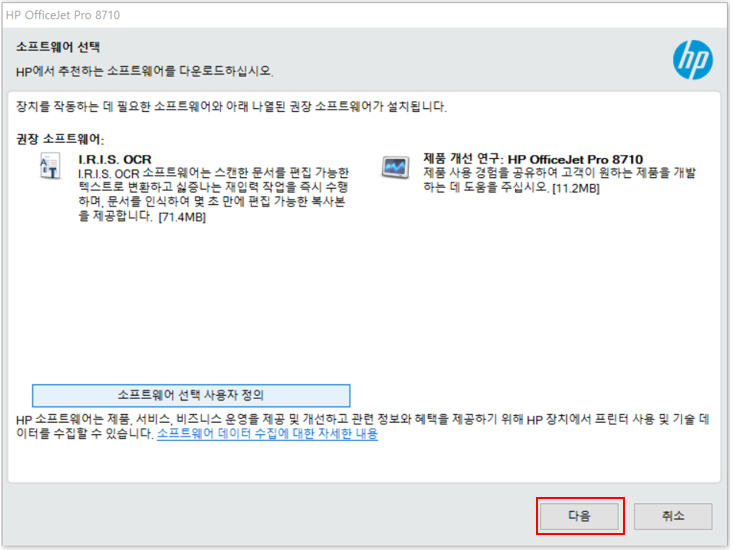Open 소프트웨어 선택 사용자 정의 button
This screenshot has width=733, height=550.
pos(191,395)
